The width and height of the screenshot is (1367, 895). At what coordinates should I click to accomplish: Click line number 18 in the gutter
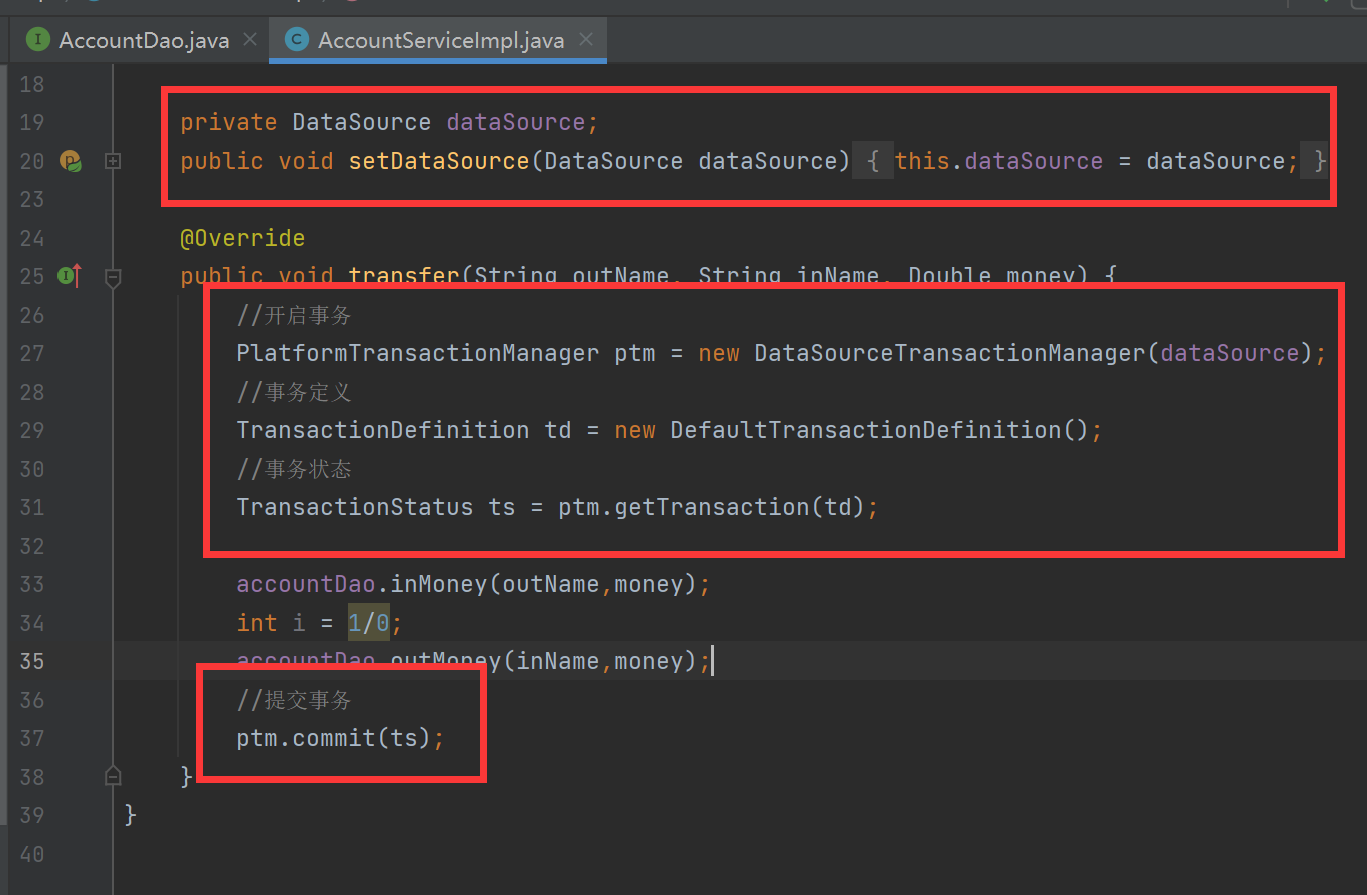[x=32, y=84]
